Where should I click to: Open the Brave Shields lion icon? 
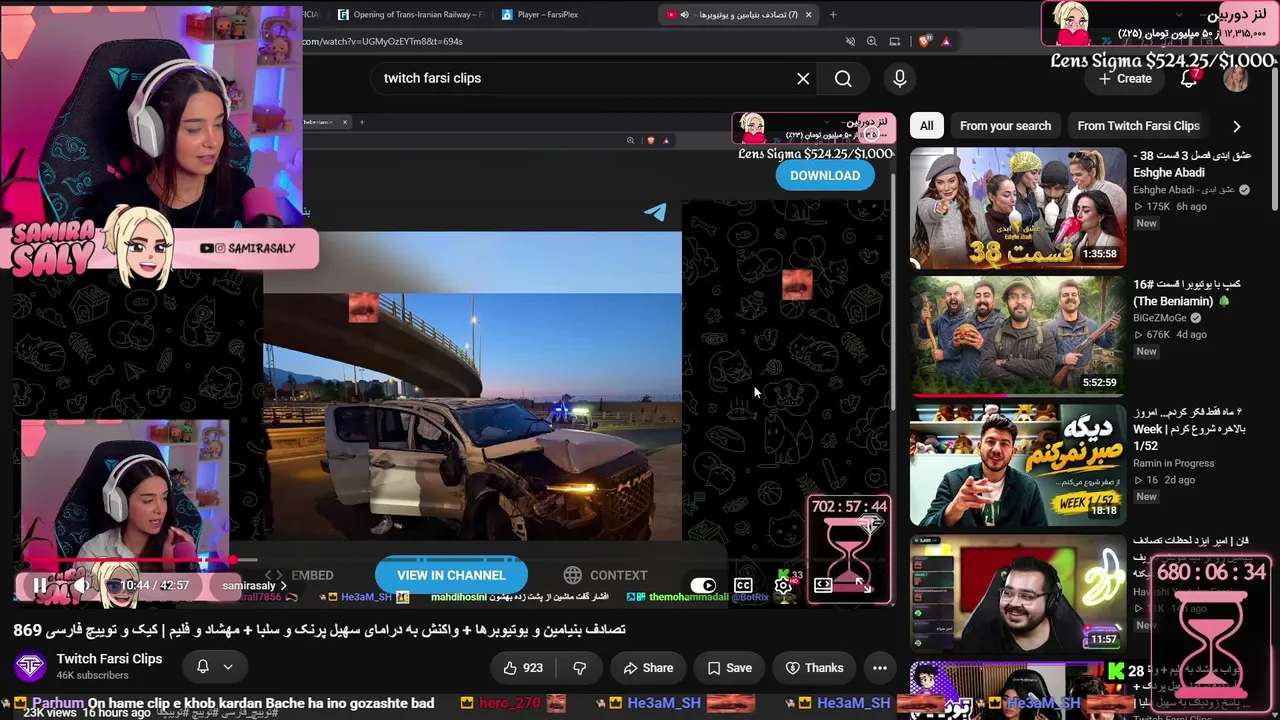tap(924, 41)
